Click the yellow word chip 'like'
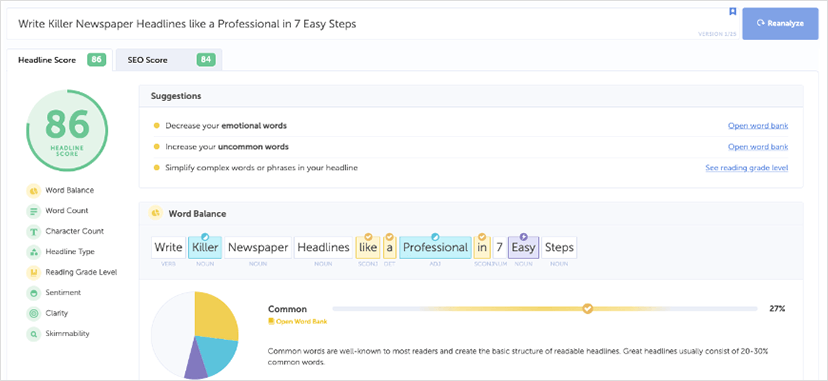828x381 pixels. click(368, 247)
